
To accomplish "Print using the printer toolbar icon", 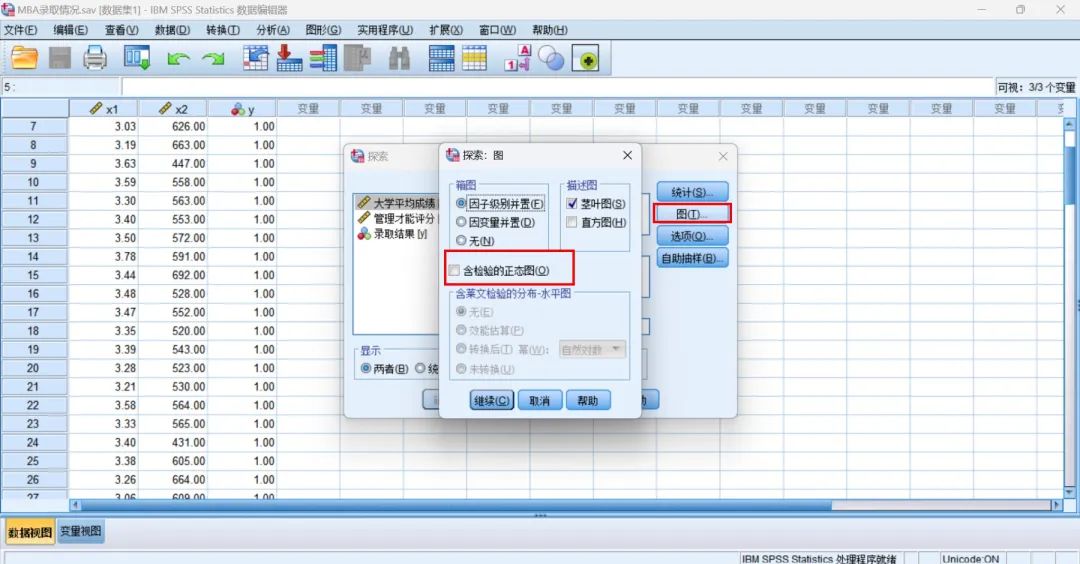I will tap(95, 58).
